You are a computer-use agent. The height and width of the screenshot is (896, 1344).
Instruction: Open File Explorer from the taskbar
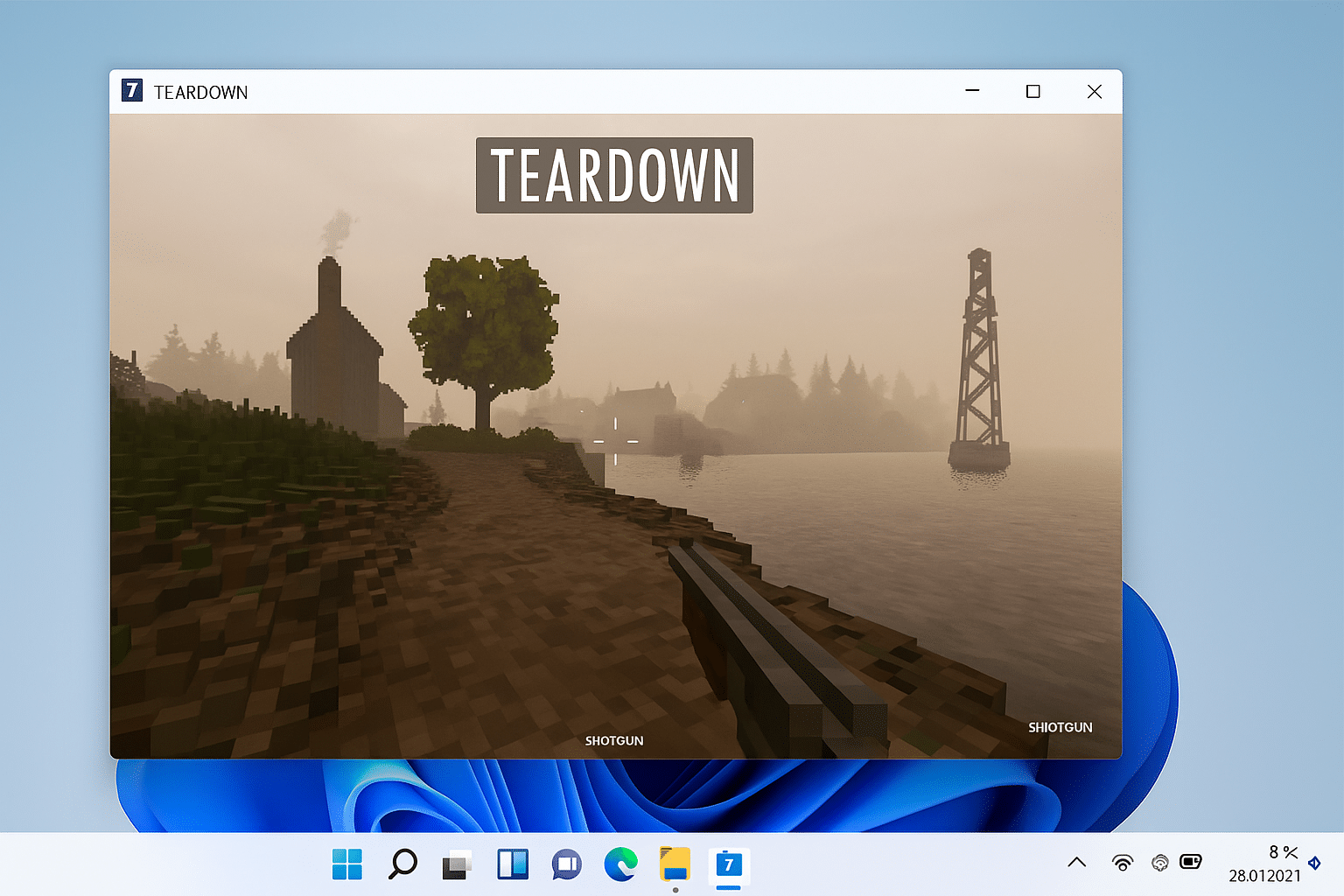point(675,864)
